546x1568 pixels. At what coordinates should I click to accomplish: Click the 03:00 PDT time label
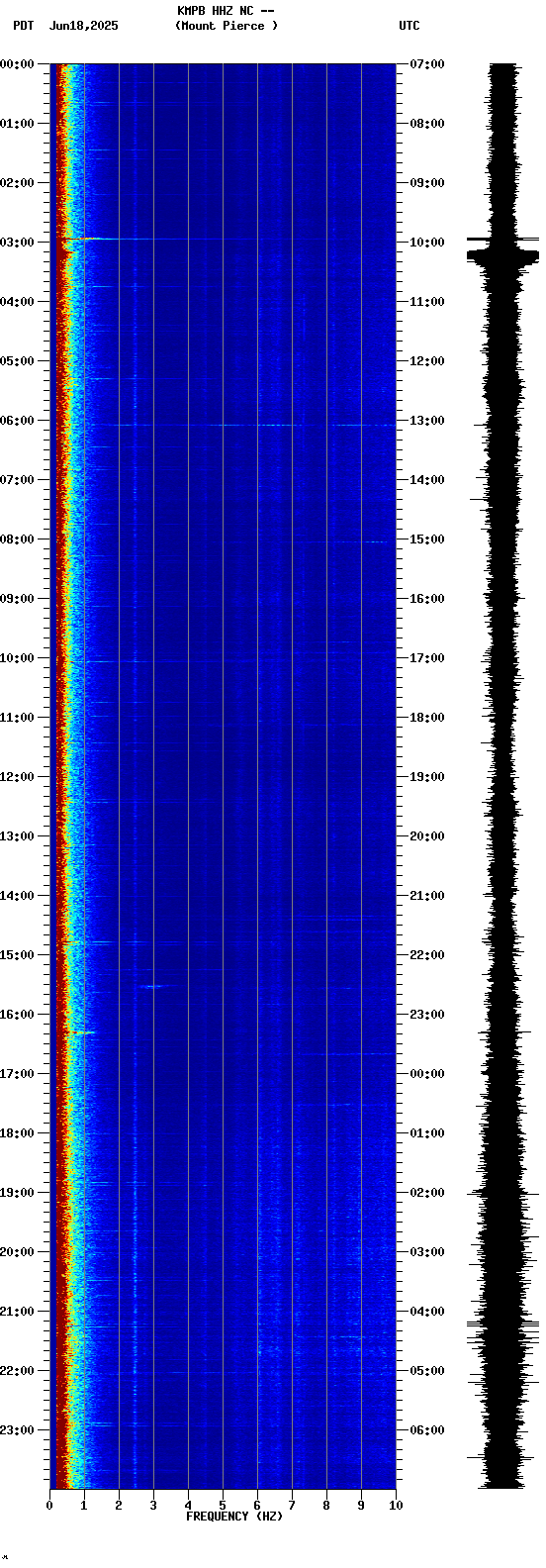click(18, 243)
